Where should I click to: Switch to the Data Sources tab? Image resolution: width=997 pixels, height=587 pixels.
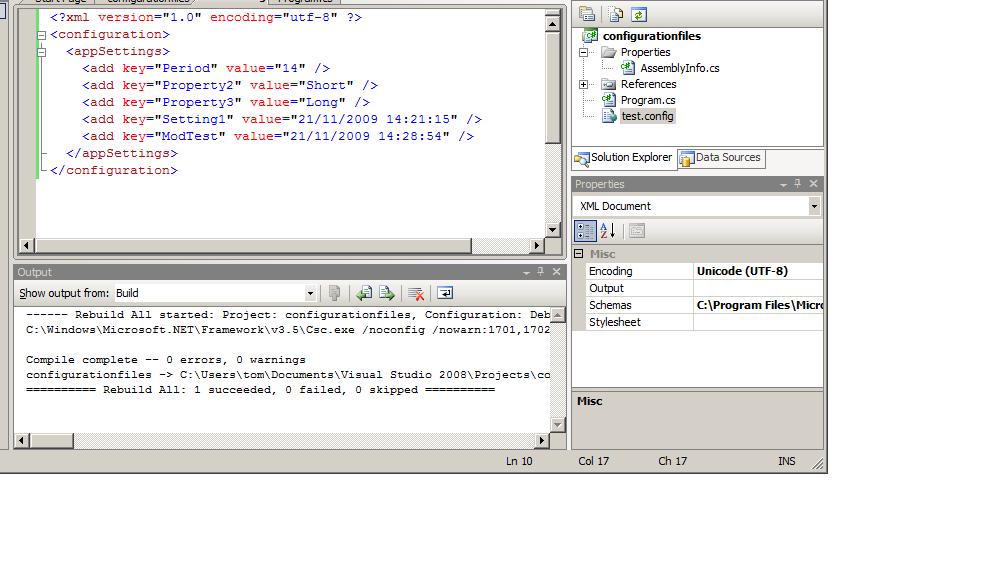tap(721, 158)
